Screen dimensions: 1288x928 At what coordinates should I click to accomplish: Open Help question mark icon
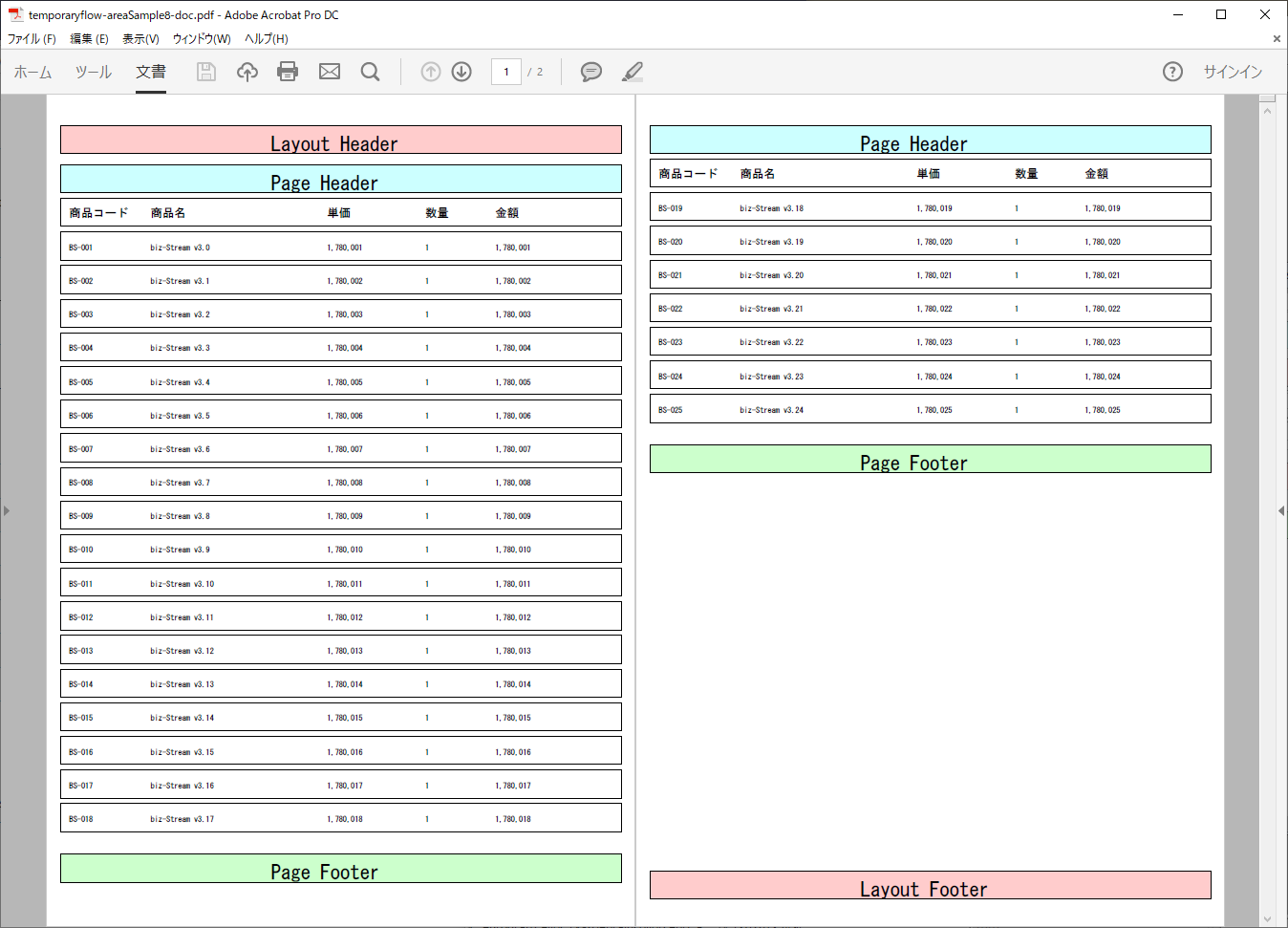[x=1172, y=72]
